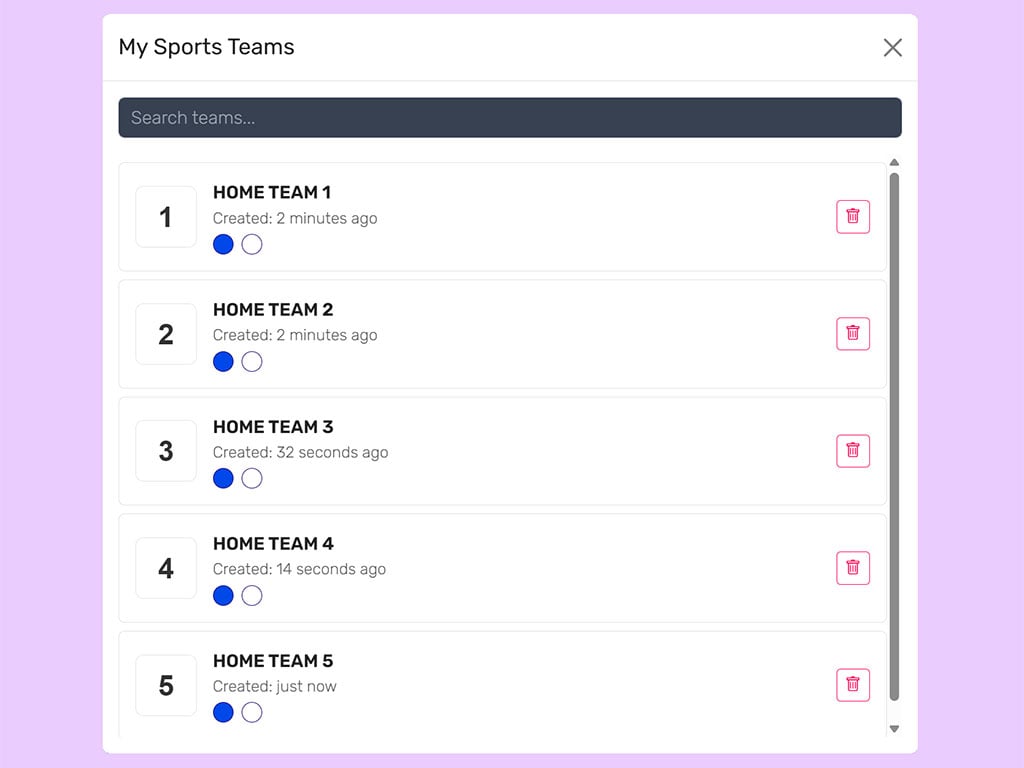Click the scrollbar down arrow

(x=893, y=728)
